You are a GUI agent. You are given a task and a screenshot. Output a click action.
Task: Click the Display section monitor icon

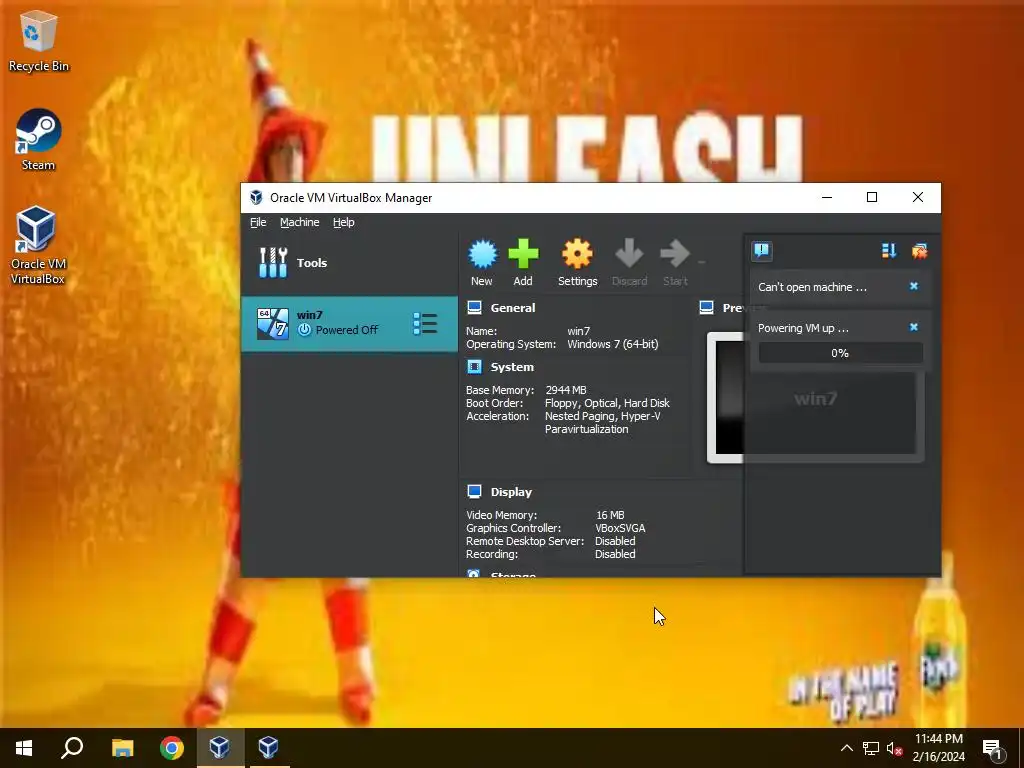point(475,492)
